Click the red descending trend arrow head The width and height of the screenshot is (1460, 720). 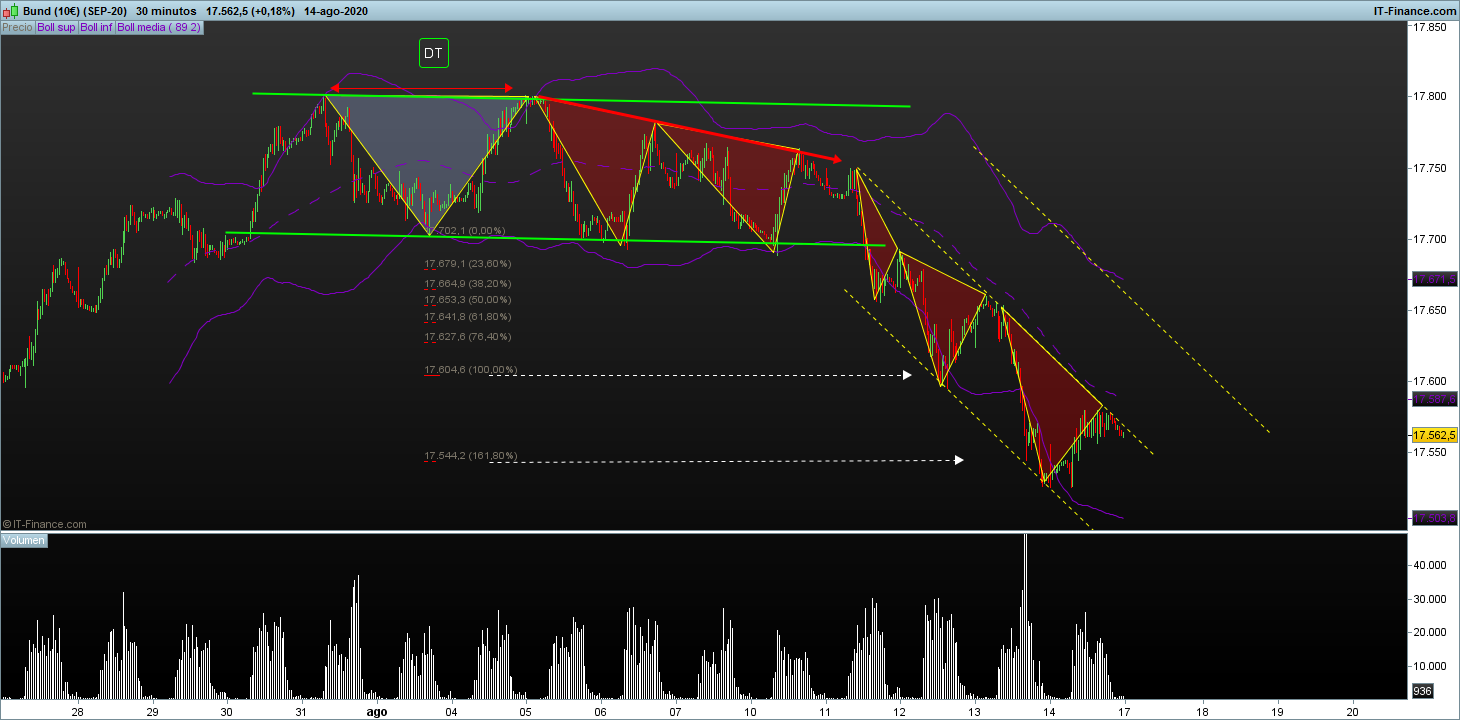click(836, 159)
